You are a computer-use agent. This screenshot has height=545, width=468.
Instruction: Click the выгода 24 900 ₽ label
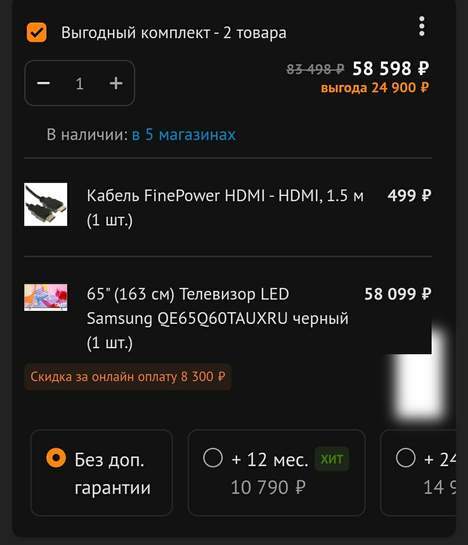click(x=375, y=88)
